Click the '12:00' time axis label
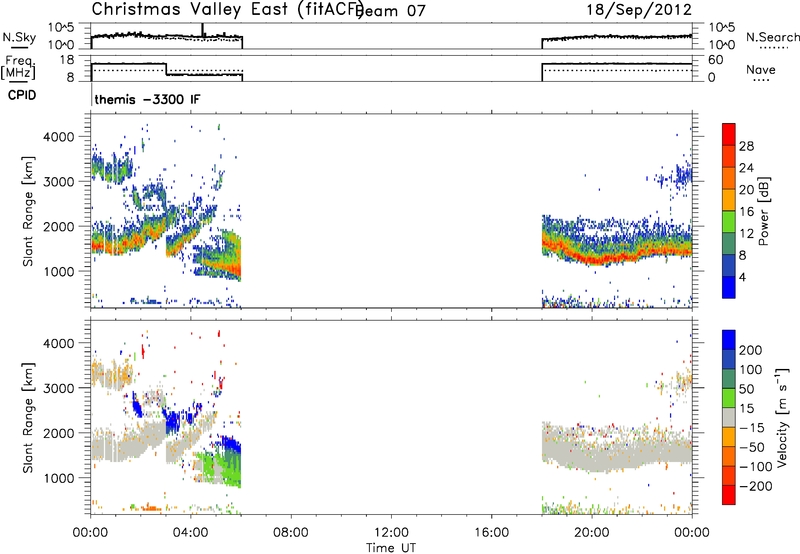Image resolution: width=800 pixels, height=554 pixels. coord(391,533)
